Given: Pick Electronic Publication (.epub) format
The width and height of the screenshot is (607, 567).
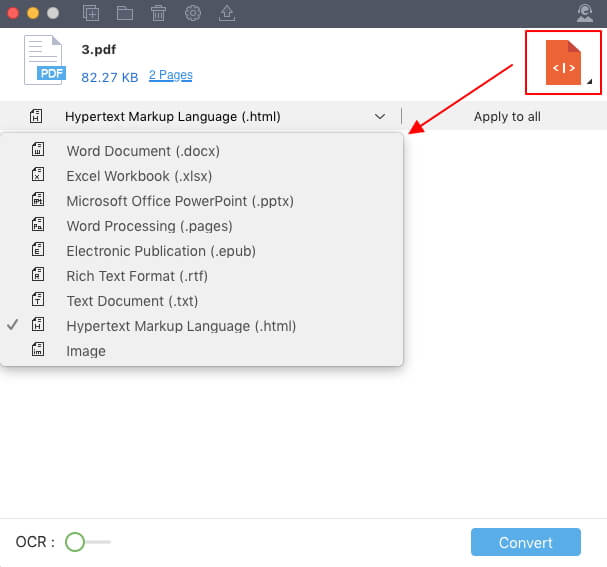Looking at the screenshot, I should (x=201, y=251).
